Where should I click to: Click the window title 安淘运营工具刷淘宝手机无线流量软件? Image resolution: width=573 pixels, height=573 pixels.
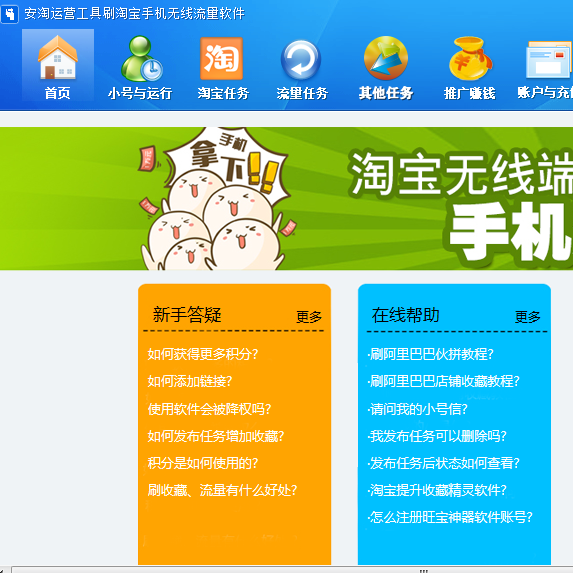pos(134,14)
